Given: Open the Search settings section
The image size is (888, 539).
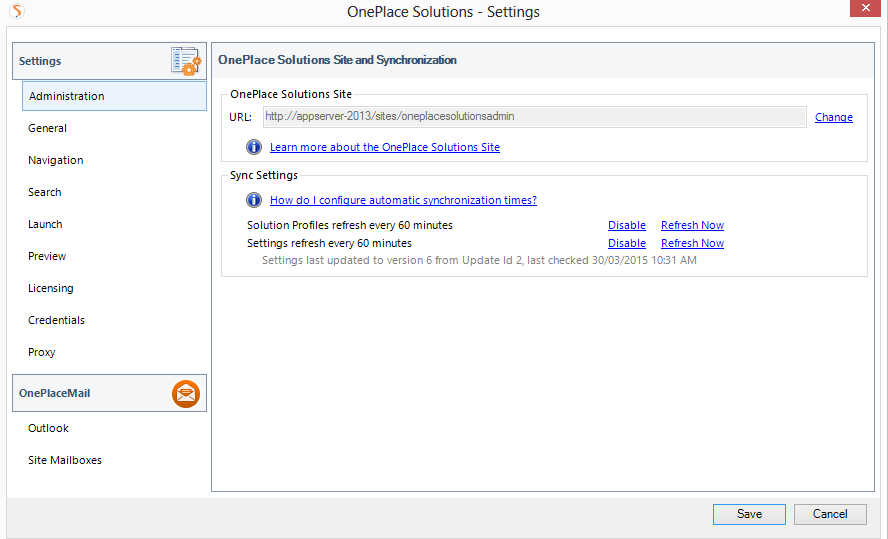Looking at the screenshot, I should click(x=45, y=192).
